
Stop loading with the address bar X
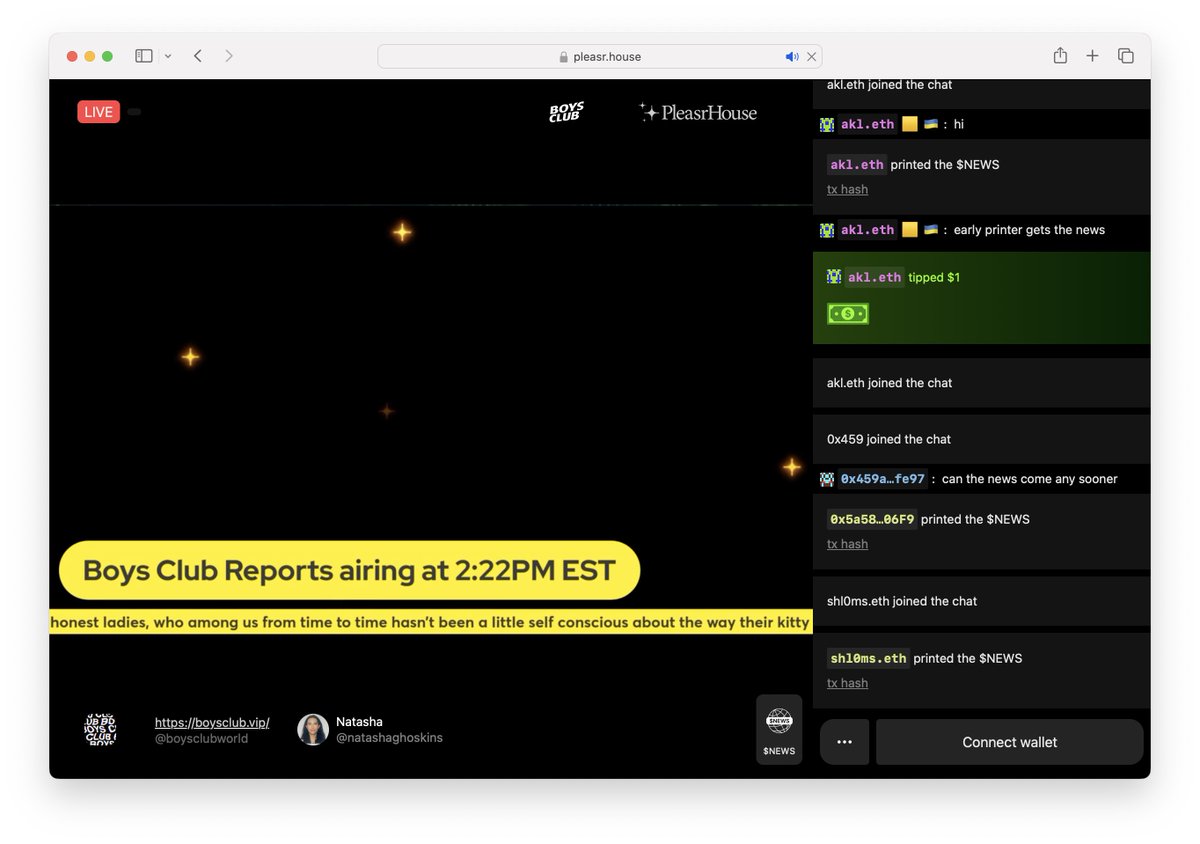[812, 57]
